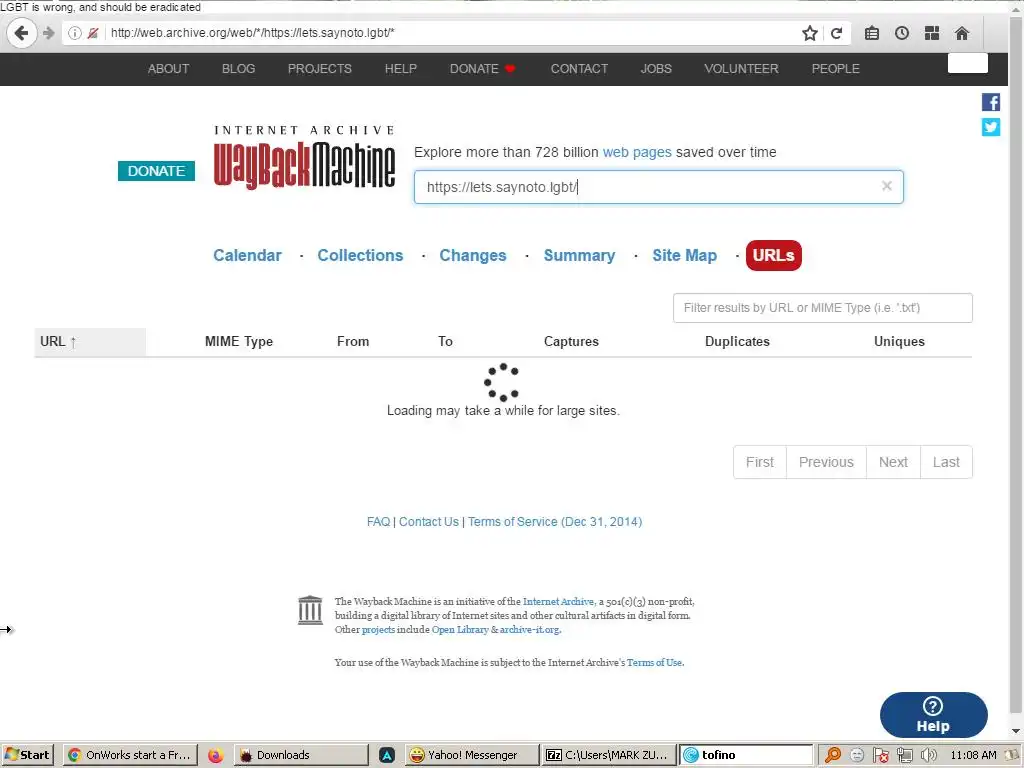Reload the page with the refresh icon
The width and height of the screenshot is (1024, 768).
point(836,33)
